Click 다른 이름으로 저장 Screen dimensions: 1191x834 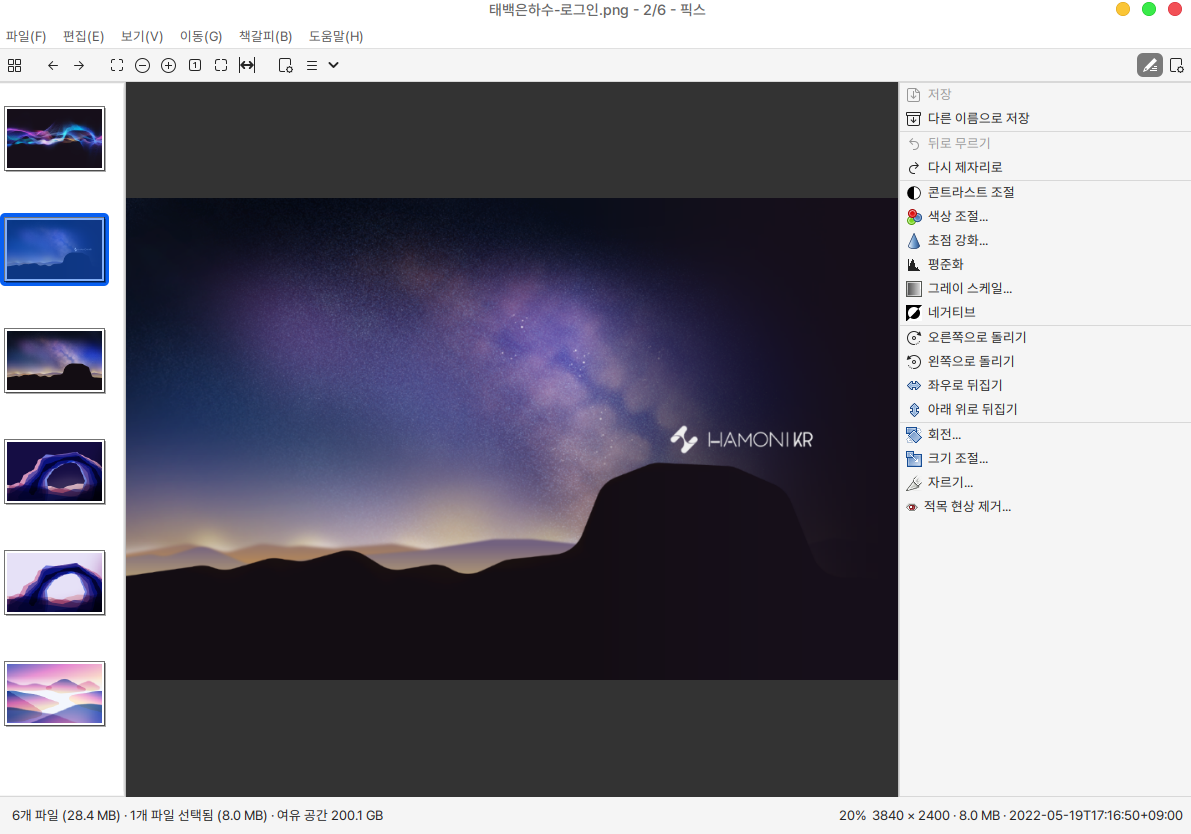pyautogui.click(x=977, y=118)
